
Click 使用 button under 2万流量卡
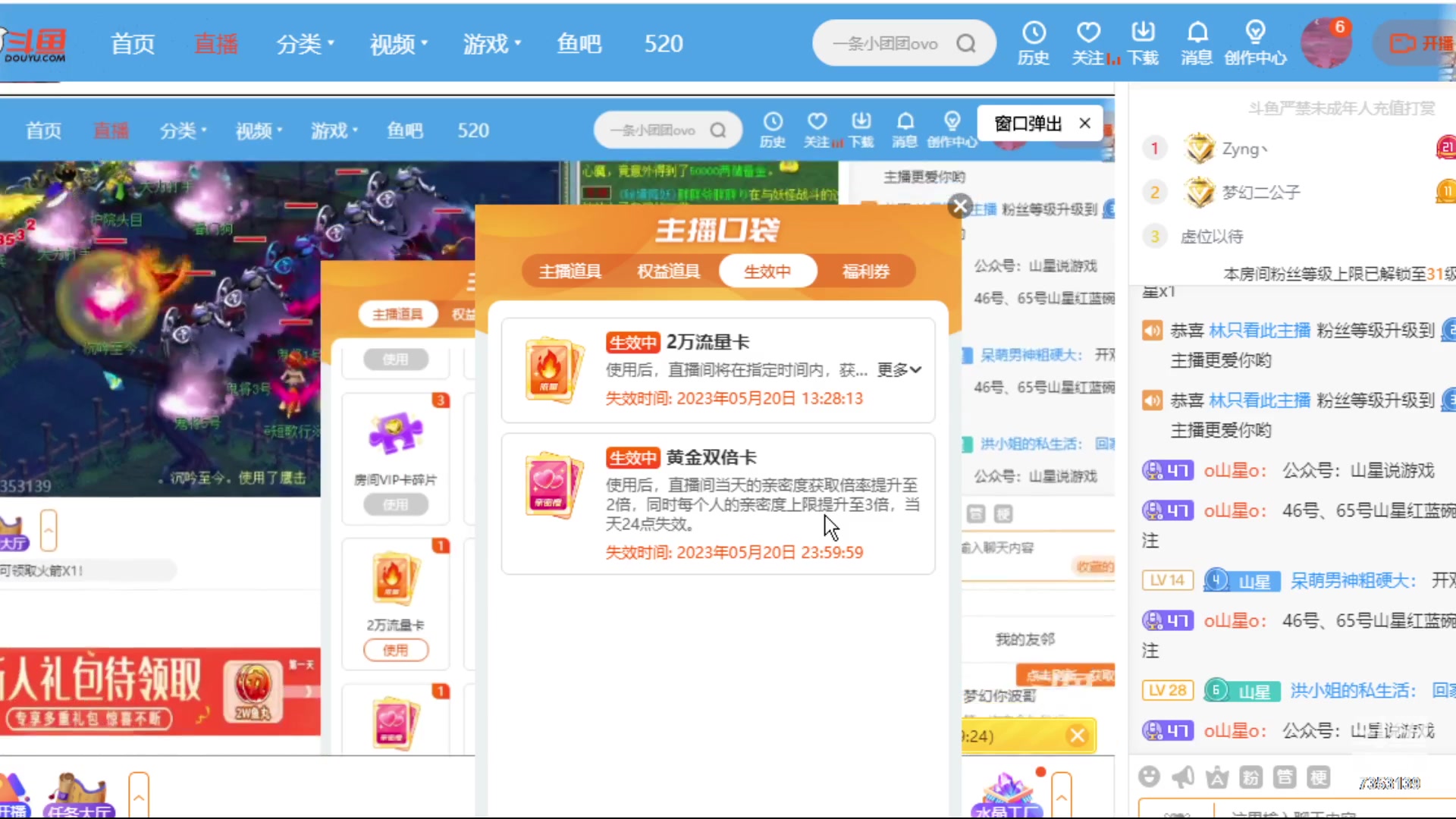point(396,650)
